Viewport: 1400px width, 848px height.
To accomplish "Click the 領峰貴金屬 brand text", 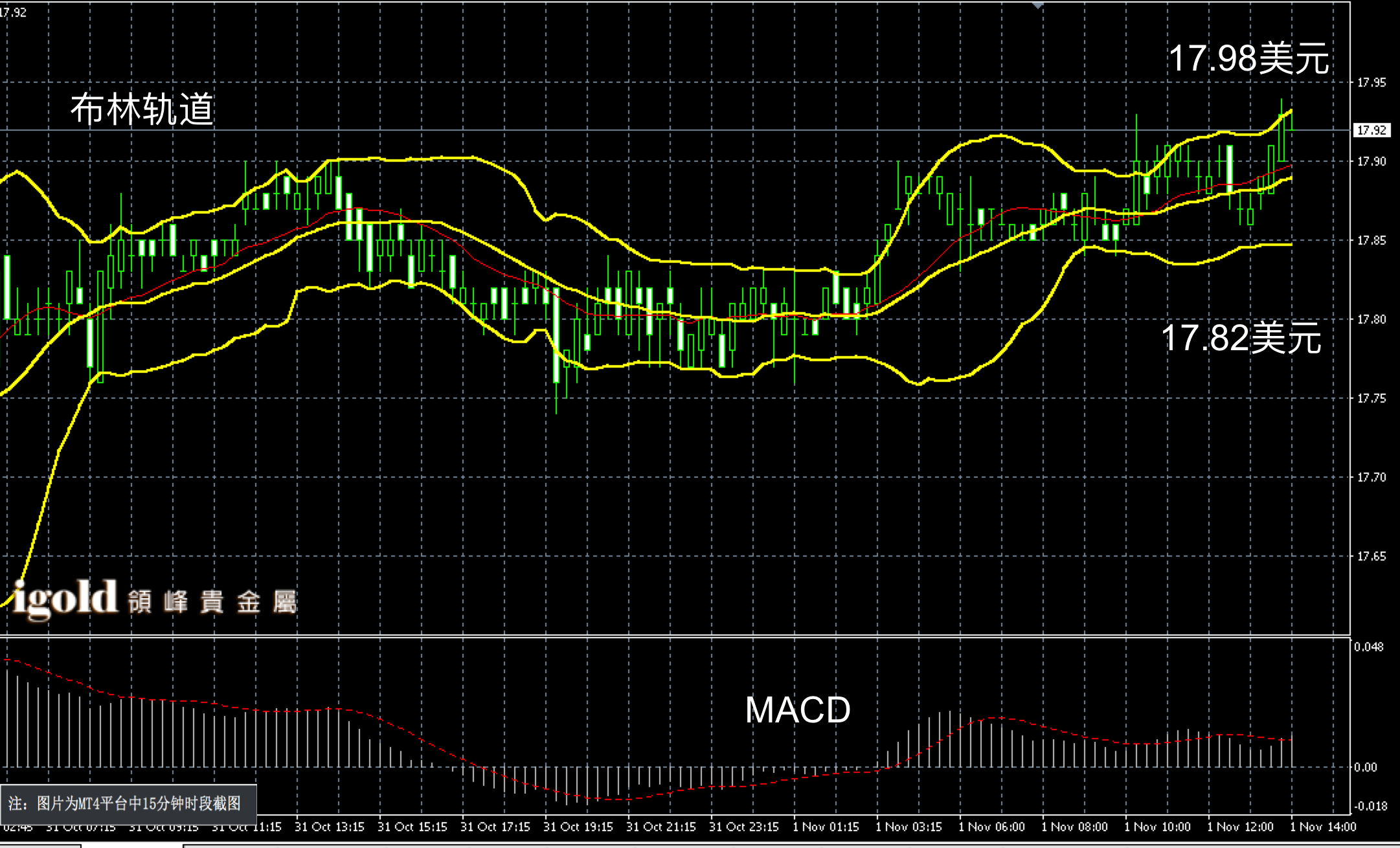I will tap(212, 602).
